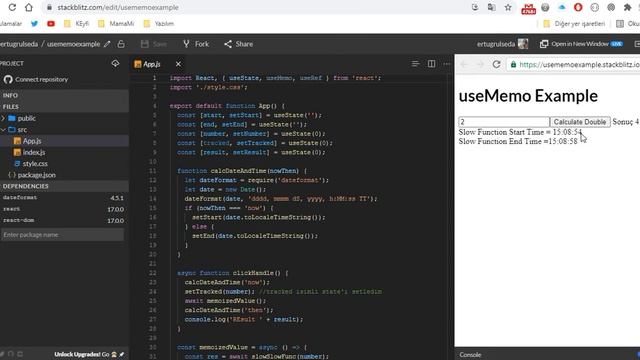This screenshot has height=360, width=640.
Task: Click the Save button
Action: (153, 44)
